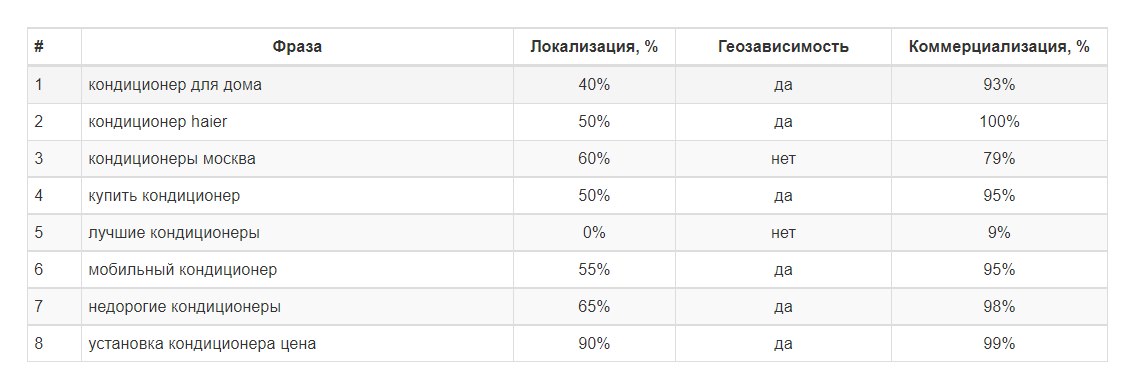This screenshot has width=1125, height=375.
Task: Select the phrase лучшие кондиционеры
Action: [174, 233]
